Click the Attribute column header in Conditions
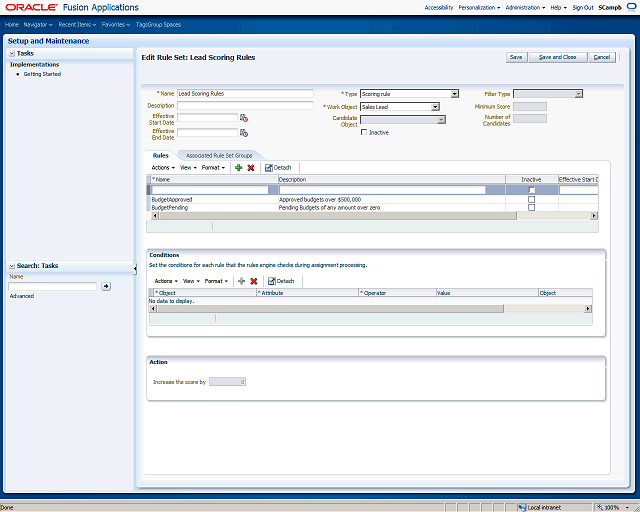This screenshot has width=640, height=512. 307,293
